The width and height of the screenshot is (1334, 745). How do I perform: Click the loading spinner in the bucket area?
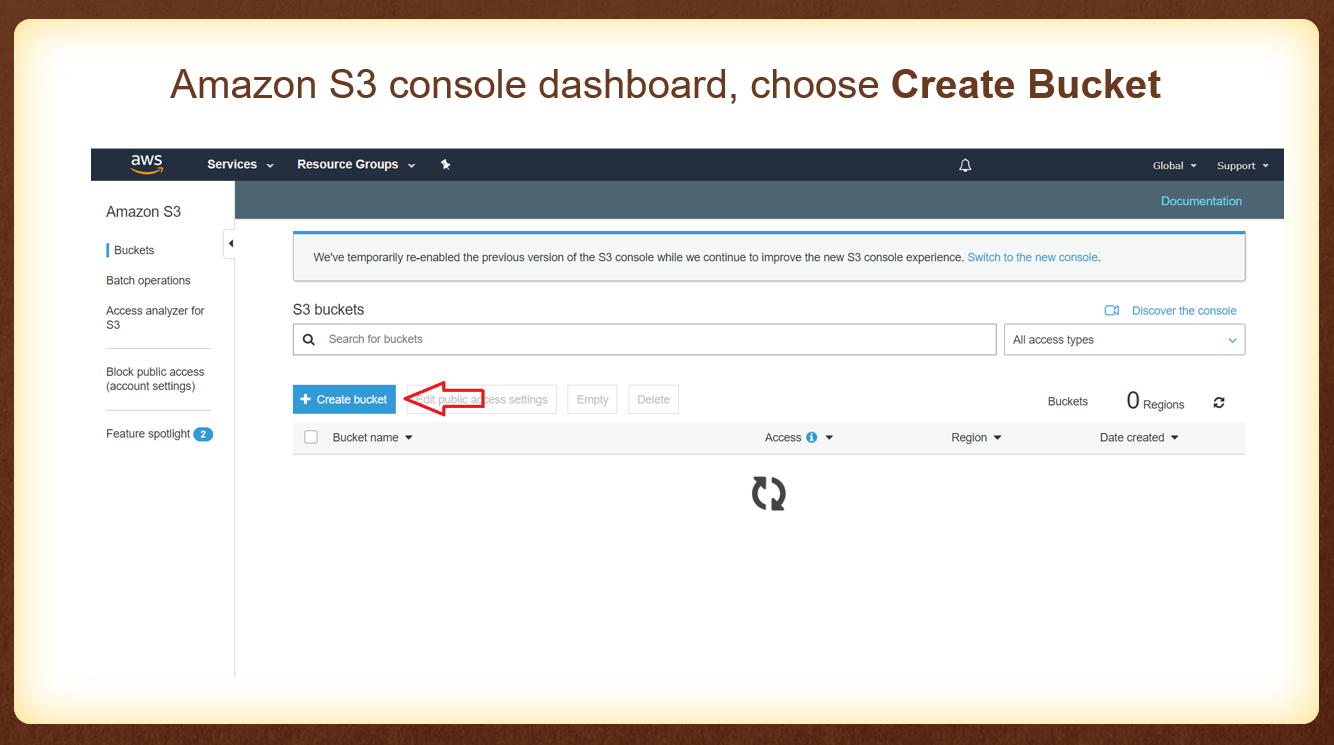click(x=768, y=492)
